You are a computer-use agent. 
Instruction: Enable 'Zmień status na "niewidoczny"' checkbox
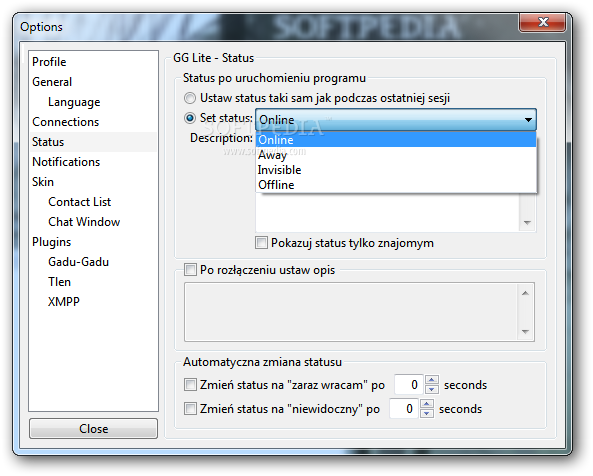pos(190,409)
